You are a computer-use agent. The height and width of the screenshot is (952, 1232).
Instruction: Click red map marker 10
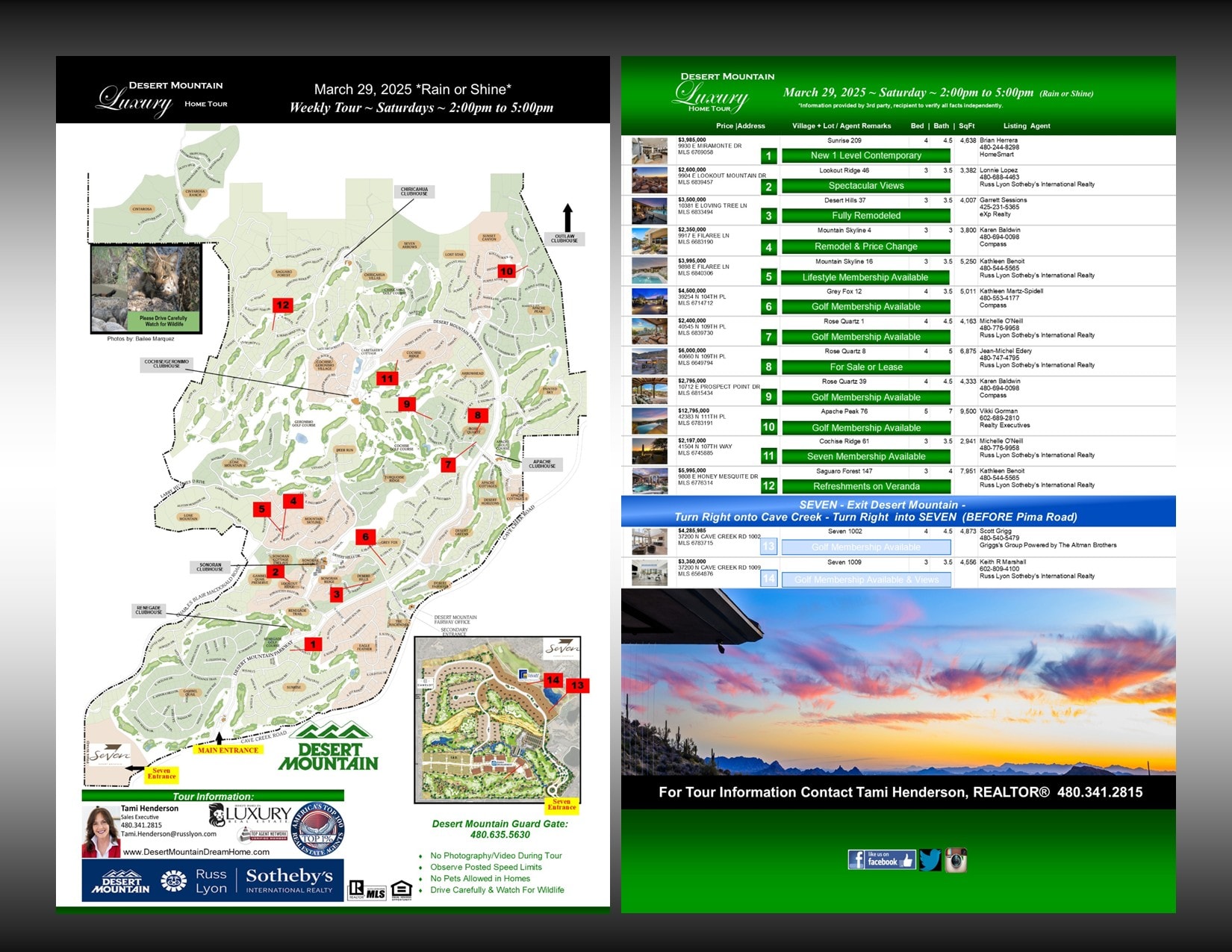508,271
